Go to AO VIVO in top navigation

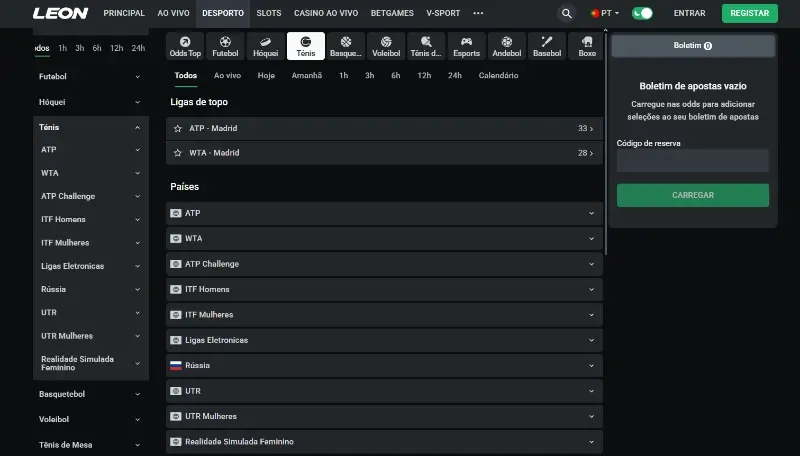(173, 13)
